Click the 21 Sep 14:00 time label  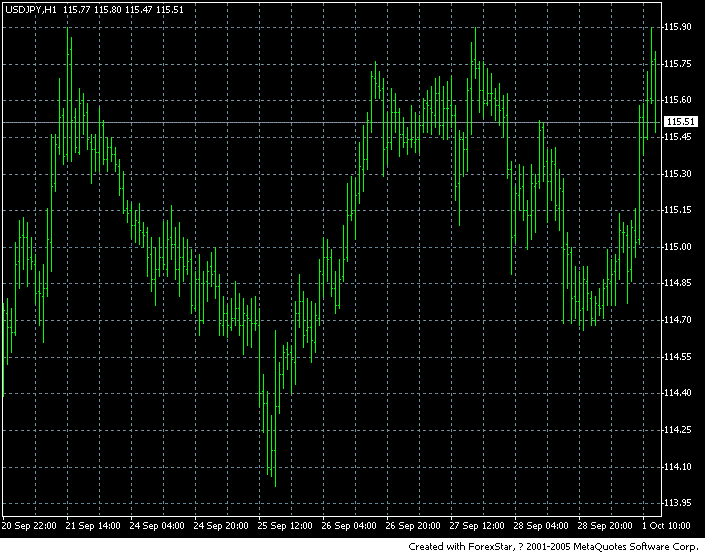pos(93,526)
